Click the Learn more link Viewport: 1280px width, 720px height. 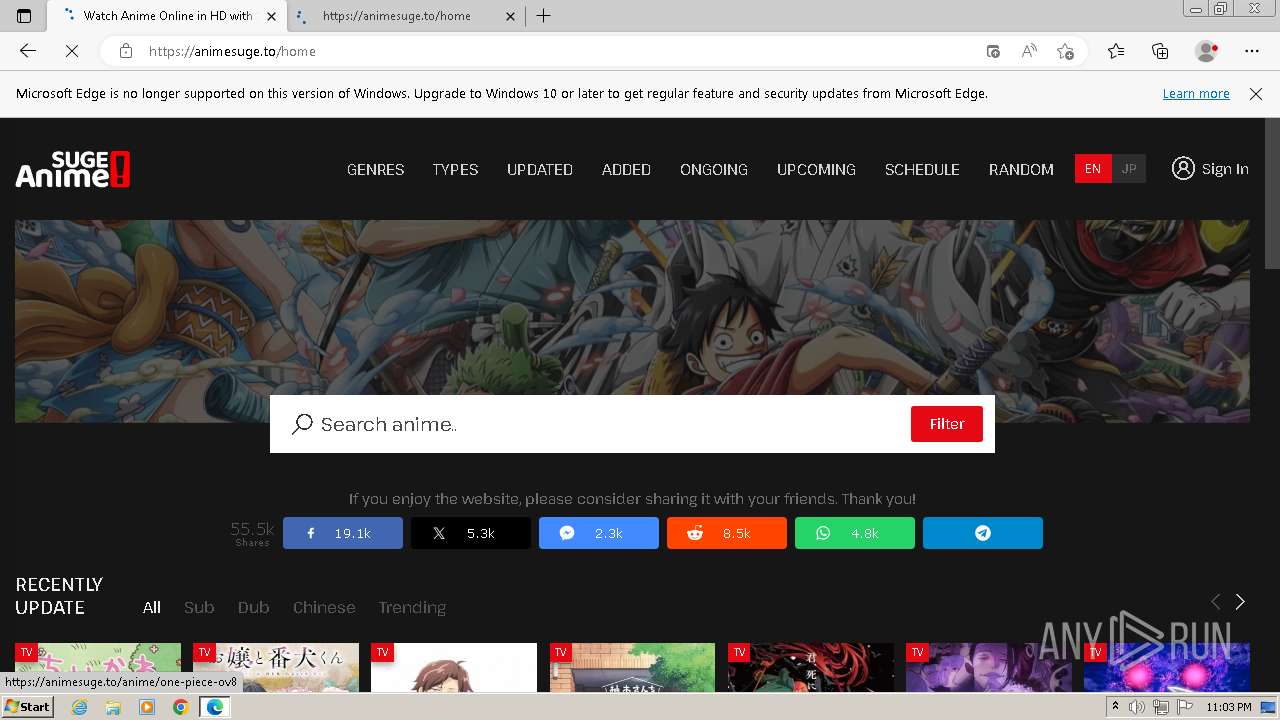(x=1196, y=94)
